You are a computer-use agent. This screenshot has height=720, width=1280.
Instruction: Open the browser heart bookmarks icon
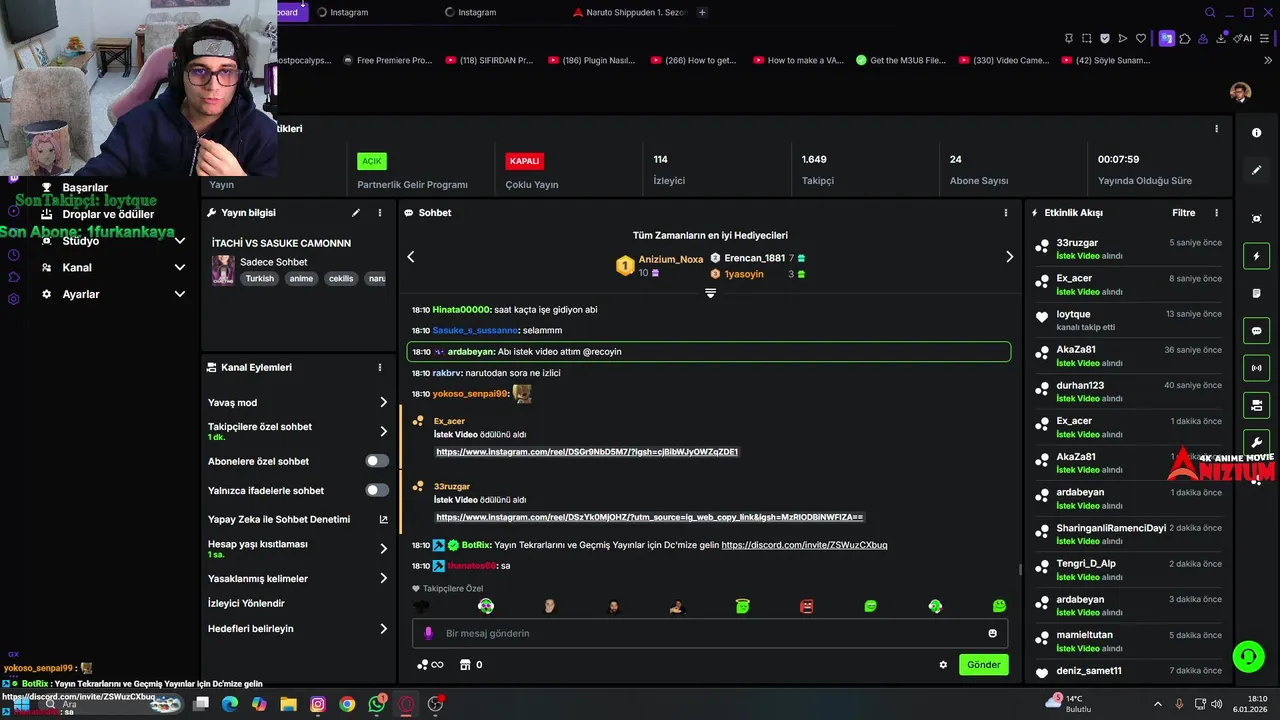[x=1142, y=38]
